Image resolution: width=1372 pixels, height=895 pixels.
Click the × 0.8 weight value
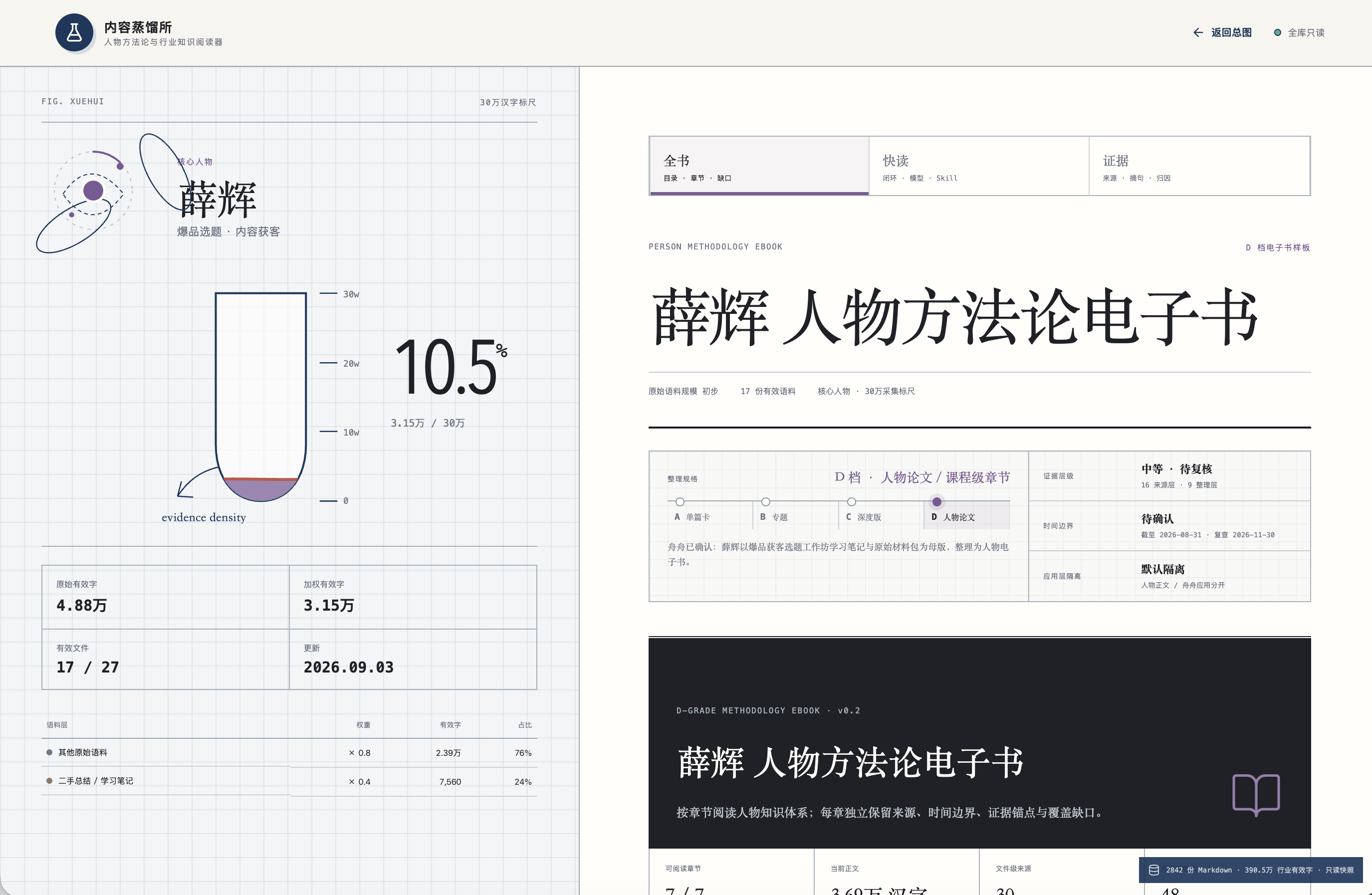(x=360, y=753)
